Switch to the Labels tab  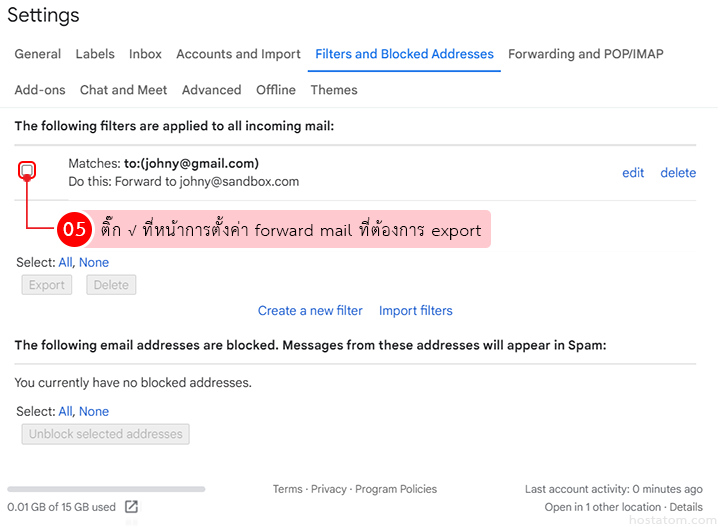pyautogui.click(x=95, y=54)
